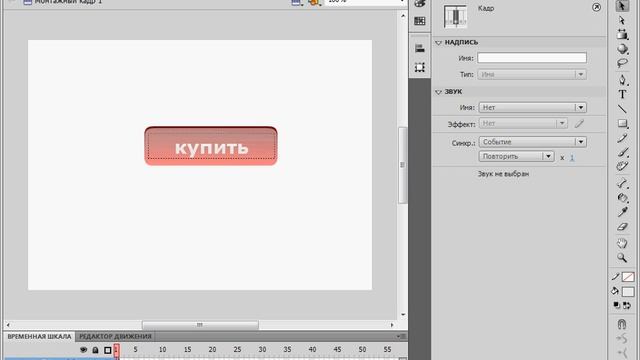The height and width of the screenshot is (360, 640).
Task: Click frame 25 on timeline ruler
Action: pos(237,349)
